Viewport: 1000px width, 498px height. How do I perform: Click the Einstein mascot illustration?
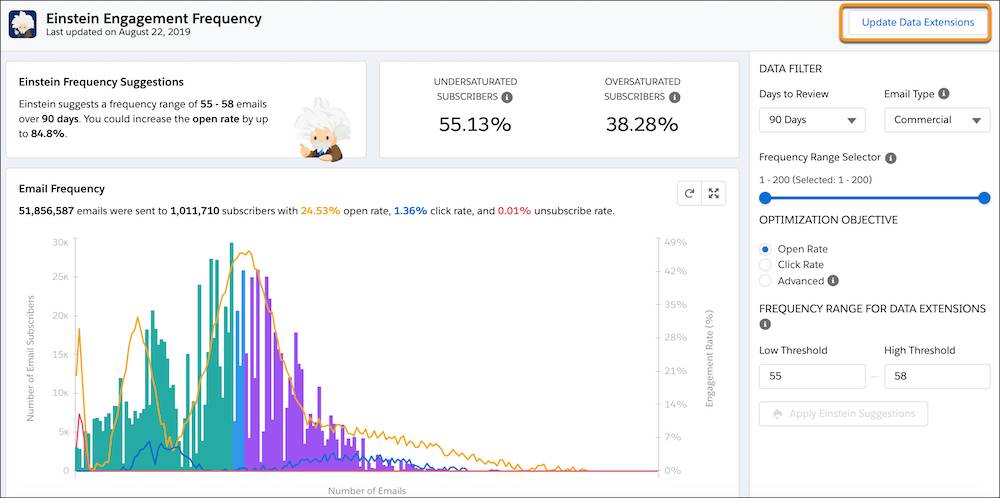(321, 131)
